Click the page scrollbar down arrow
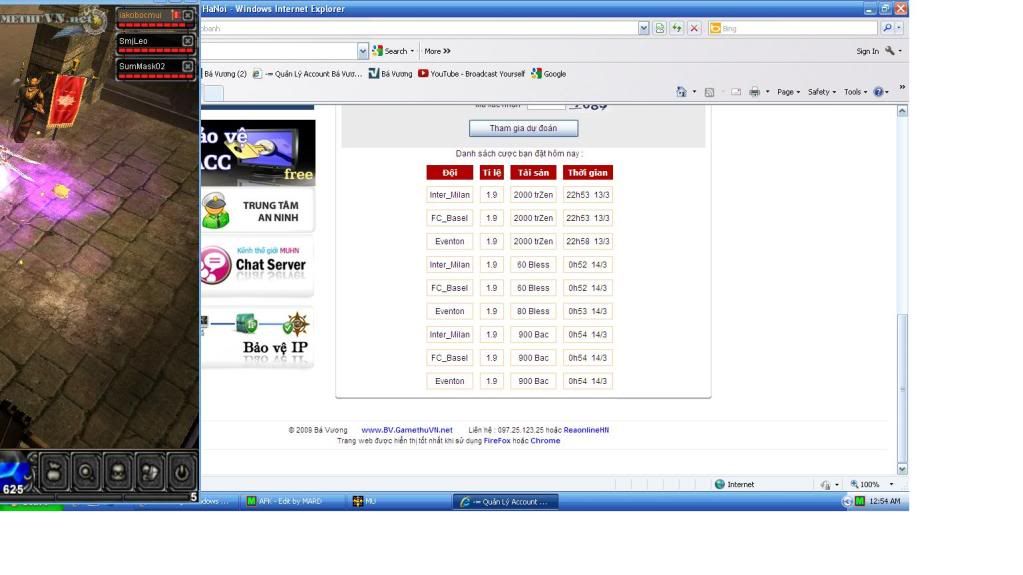Screen dimensions: 1023x575 [x=902, y=469]
